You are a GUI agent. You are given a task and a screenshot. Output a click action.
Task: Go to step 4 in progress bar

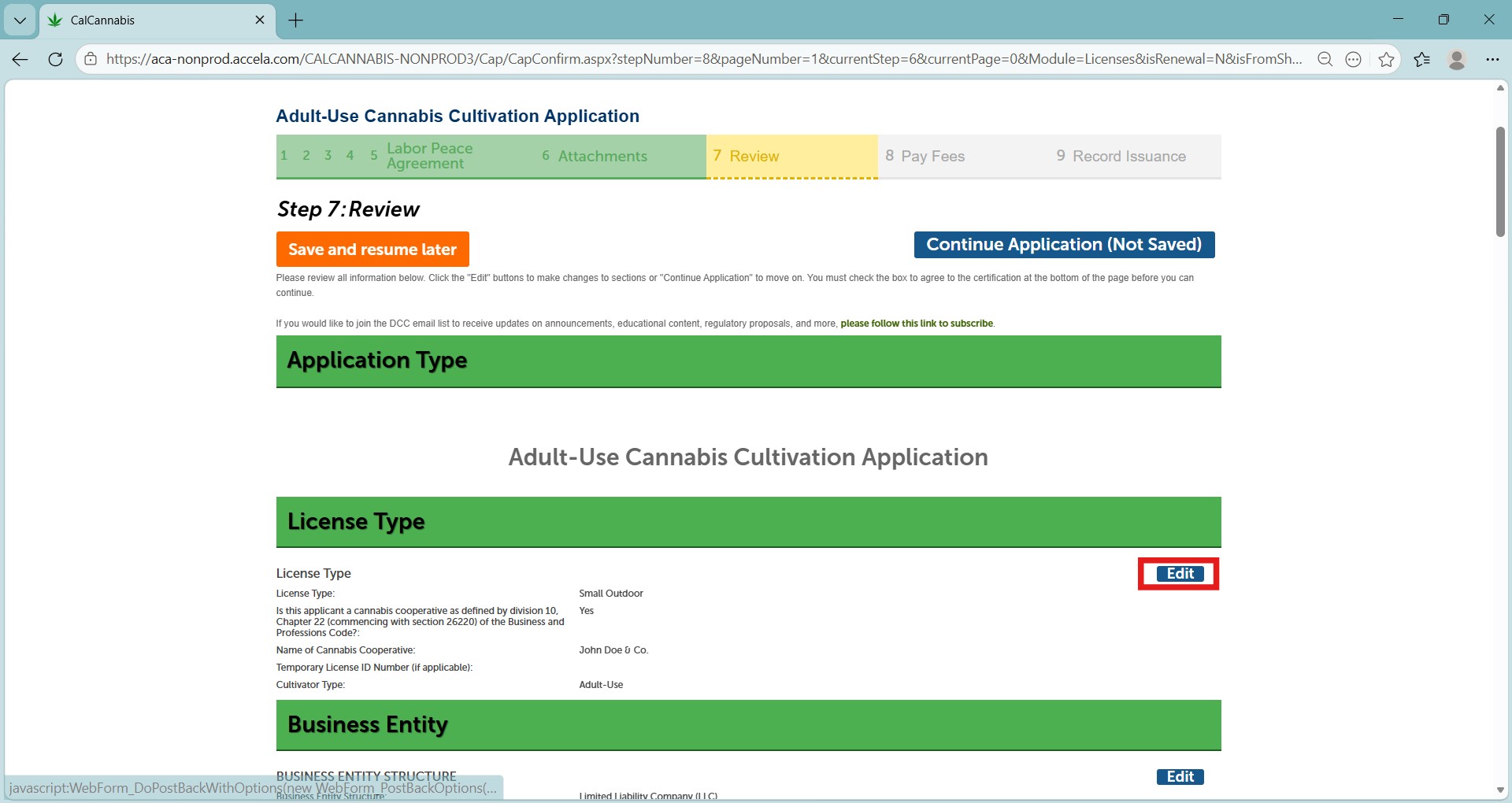tap(350, 155)
